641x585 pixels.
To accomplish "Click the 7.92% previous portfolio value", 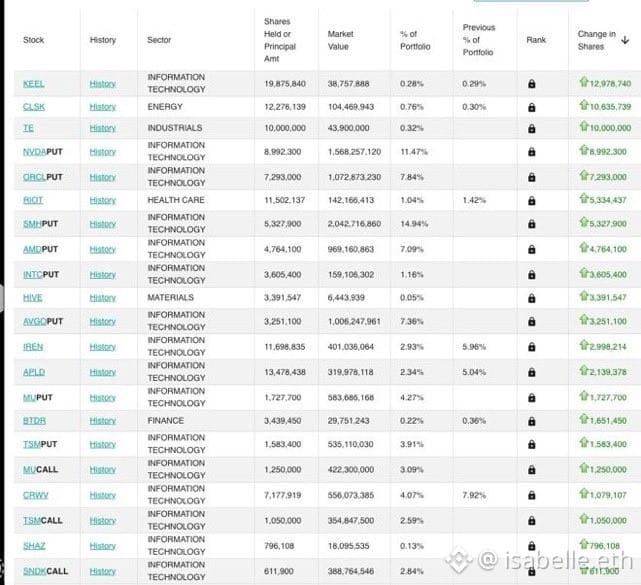I will (474, 495).
